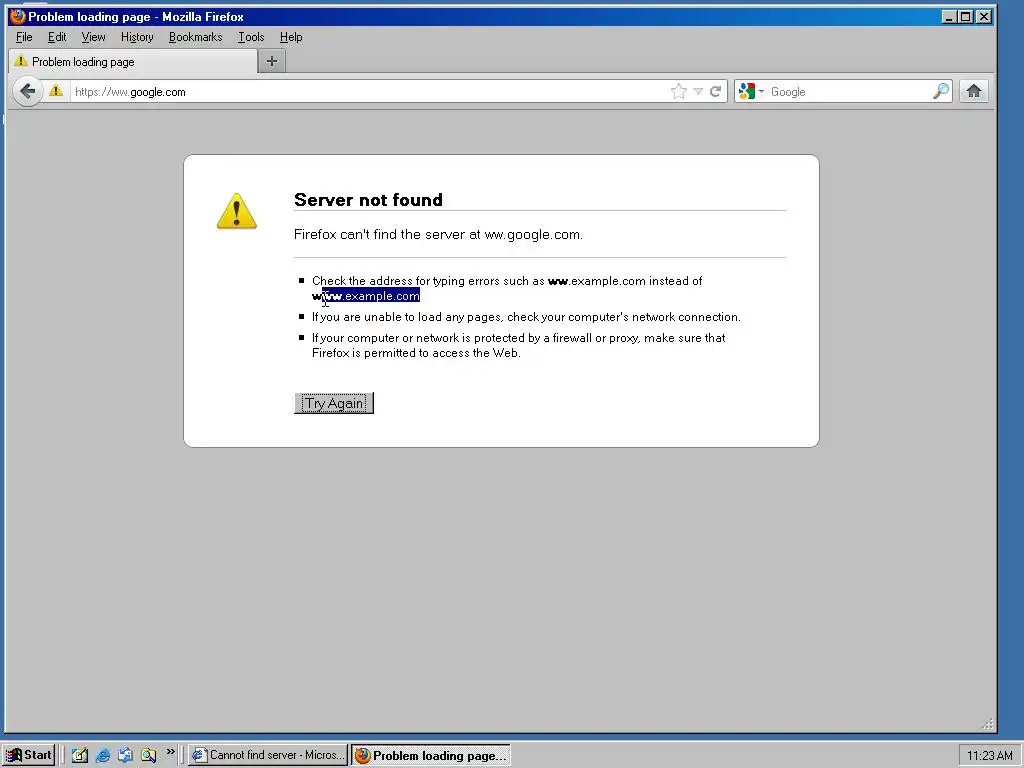Image resolution: width=1024 pixels, height=768 pixels.
Task: Click the third quick launch taskbar icon
Action: [125, 756]
